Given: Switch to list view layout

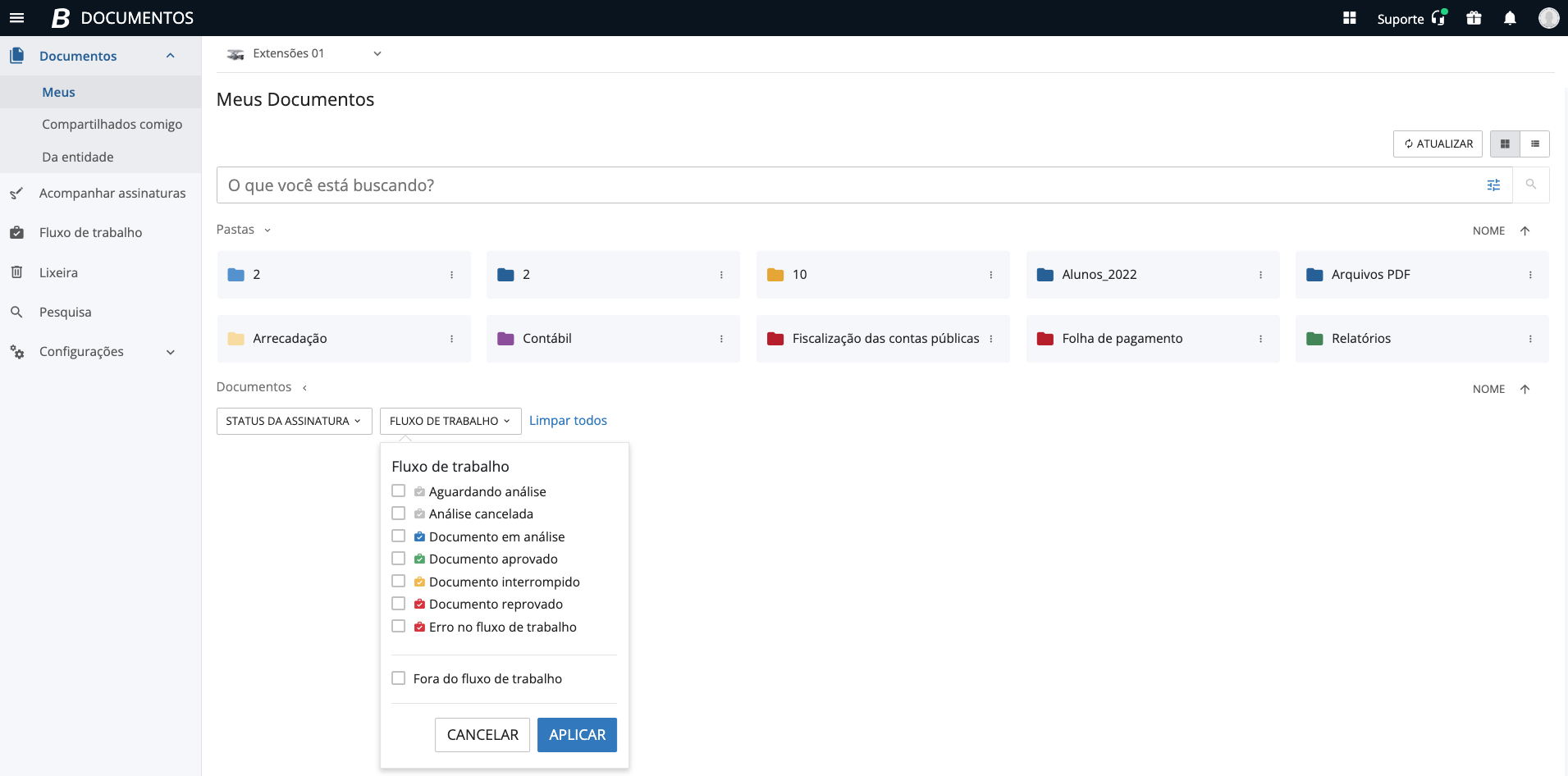Looking at the screenshot, I should [x=1534, y=144].
